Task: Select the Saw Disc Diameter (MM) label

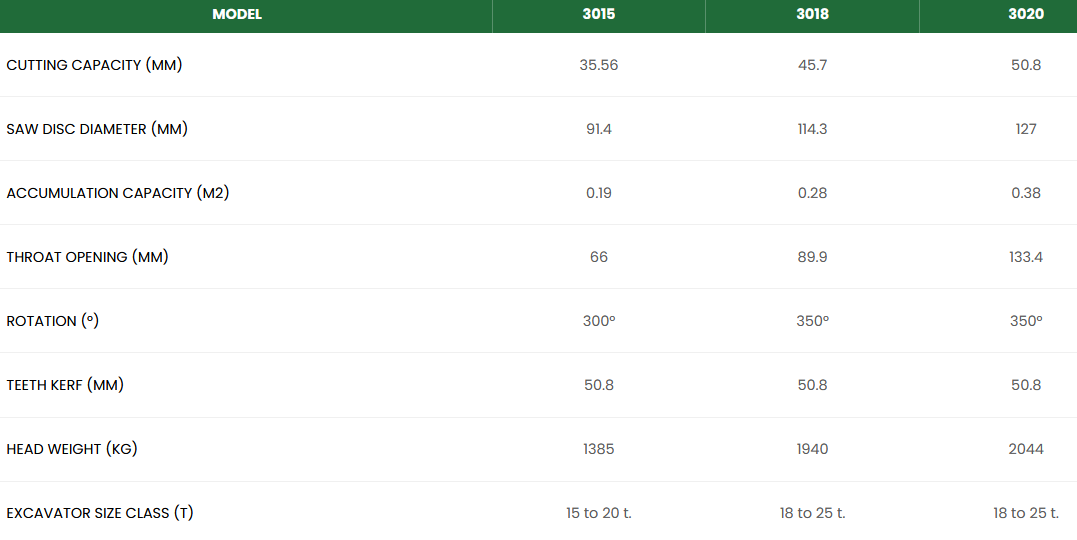Action: pyautogui.click(x=97, y=129)
